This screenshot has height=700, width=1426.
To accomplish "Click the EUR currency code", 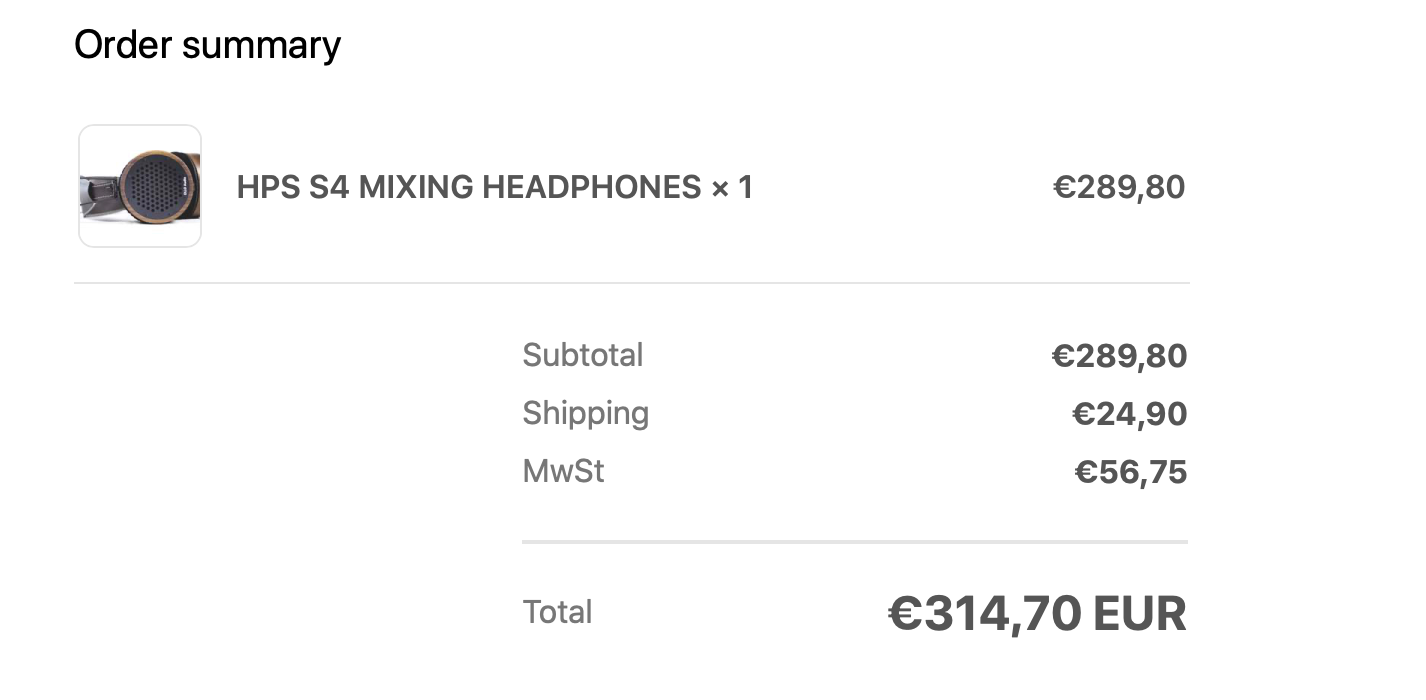I will (1139, 613).
